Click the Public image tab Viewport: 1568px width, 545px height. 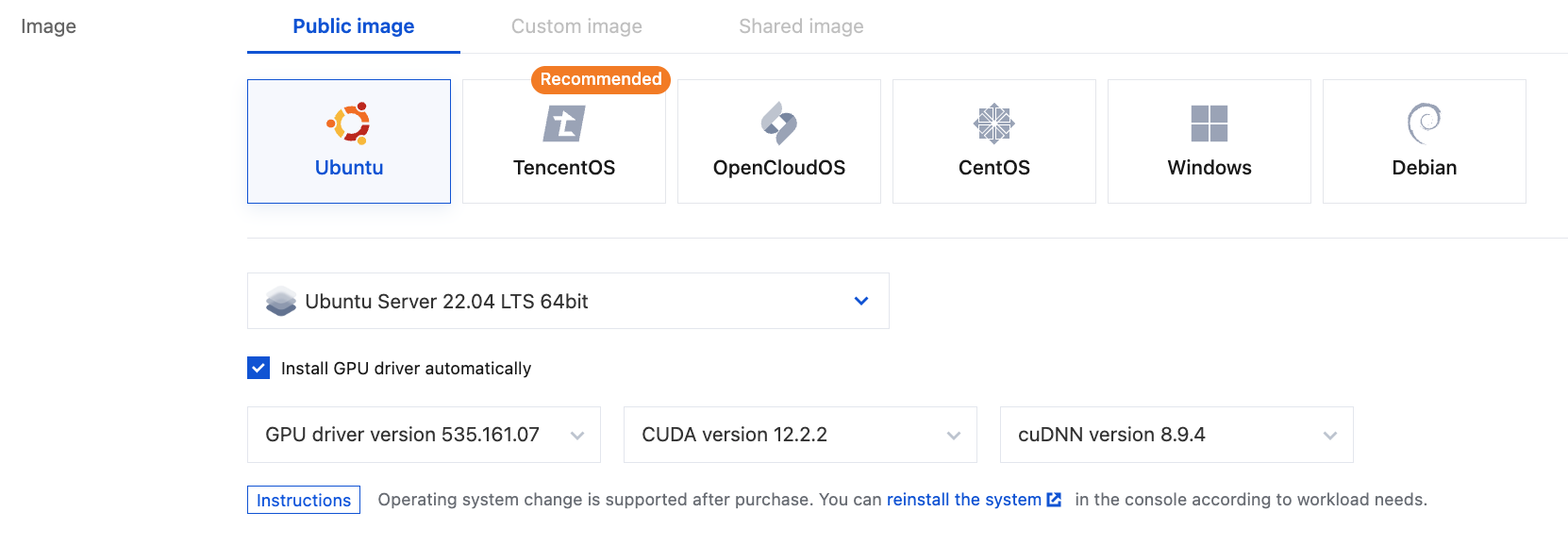(353, 26)
